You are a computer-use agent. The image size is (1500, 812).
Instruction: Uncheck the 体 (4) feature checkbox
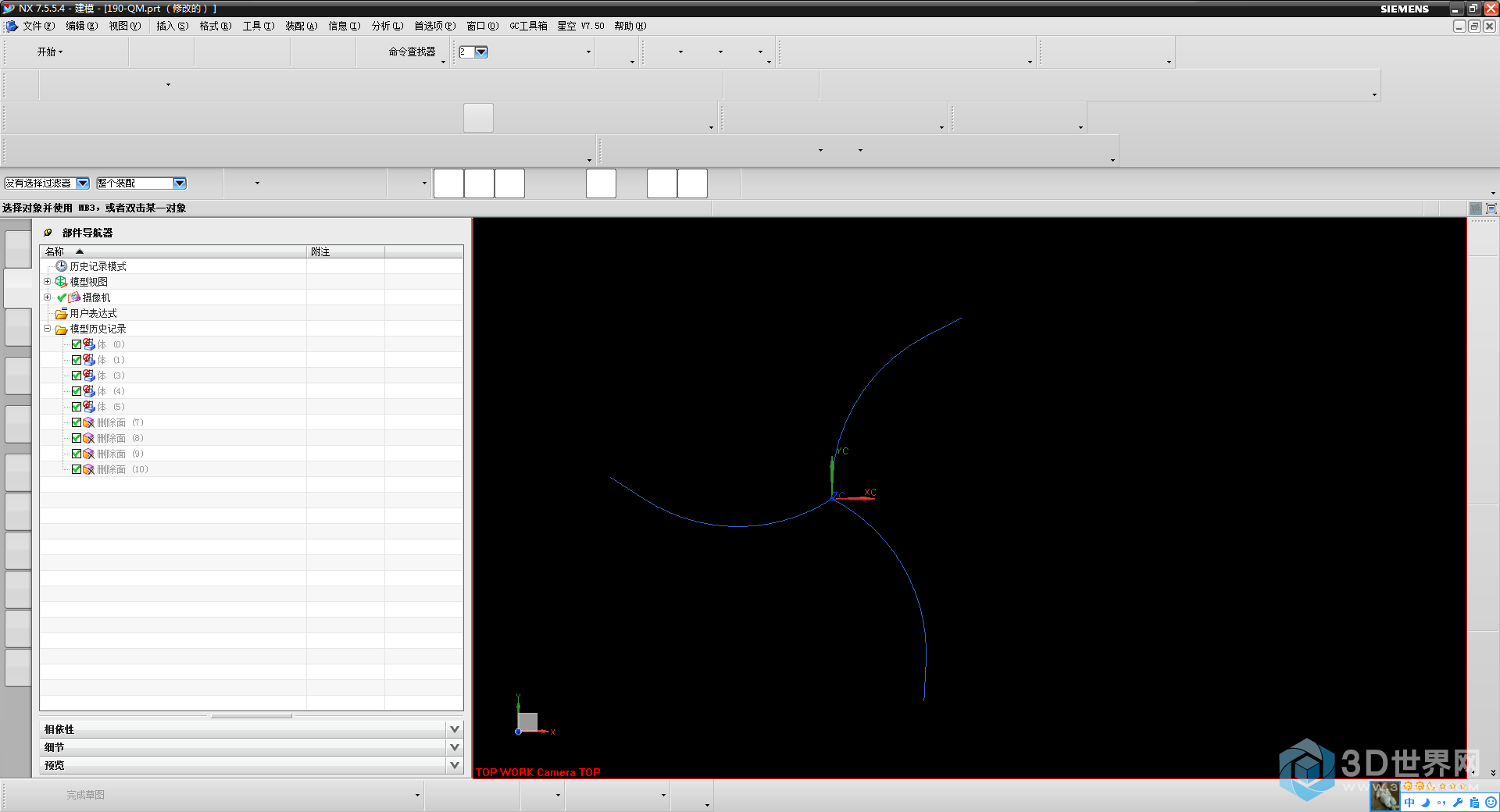click(x=77, y=391)
